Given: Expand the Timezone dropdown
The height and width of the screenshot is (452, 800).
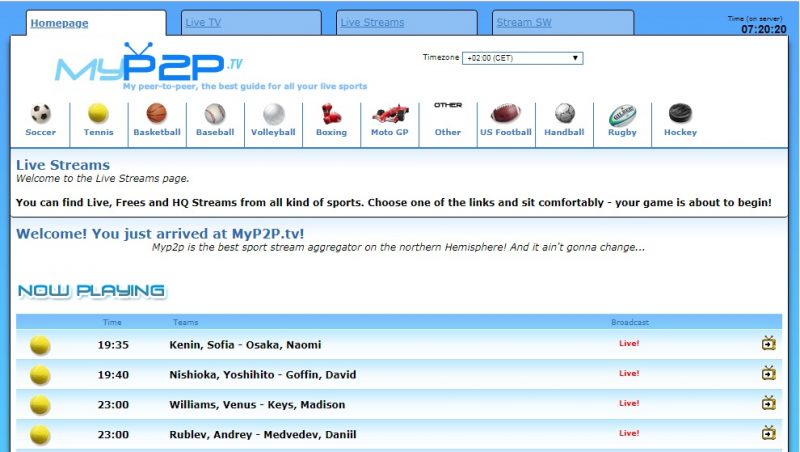Looking at the screenshot, I should pos(523,58).
